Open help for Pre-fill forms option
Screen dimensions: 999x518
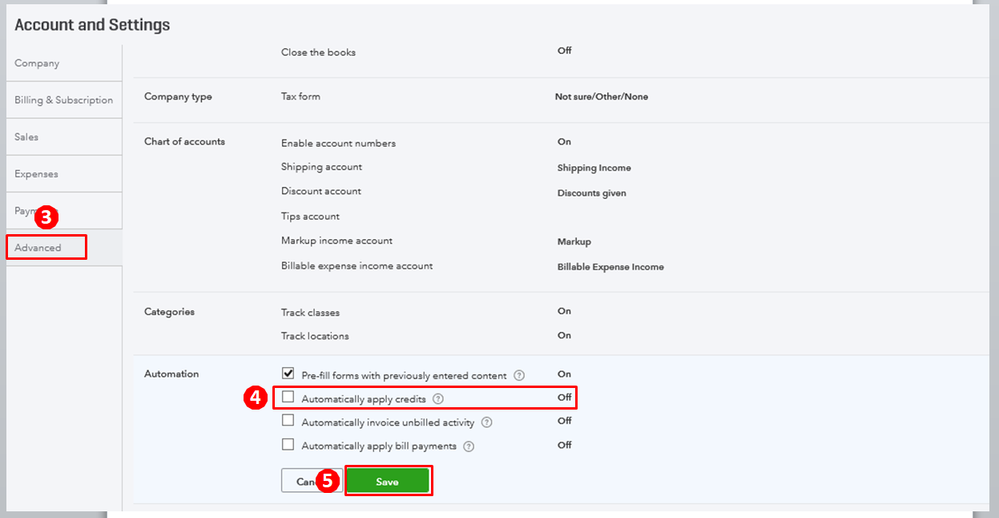(x=519, y=376)
